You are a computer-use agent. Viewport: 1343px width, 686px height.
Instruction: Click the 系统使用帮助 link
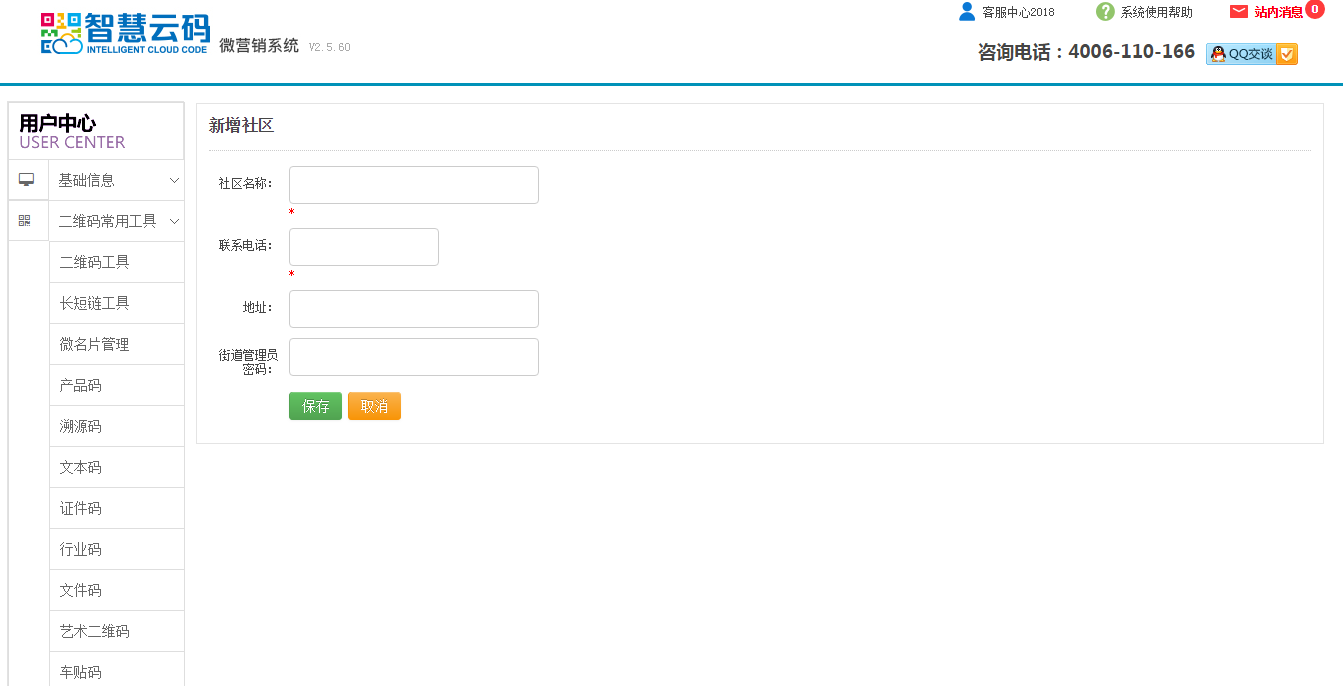tap(1156, 12)
